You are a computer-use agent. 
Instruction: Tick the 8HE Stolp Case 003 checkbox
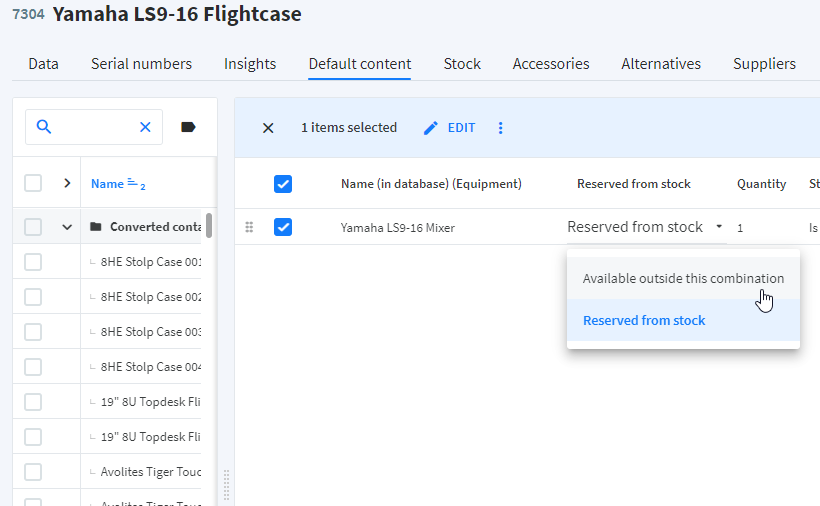click(x=33, y=332)
